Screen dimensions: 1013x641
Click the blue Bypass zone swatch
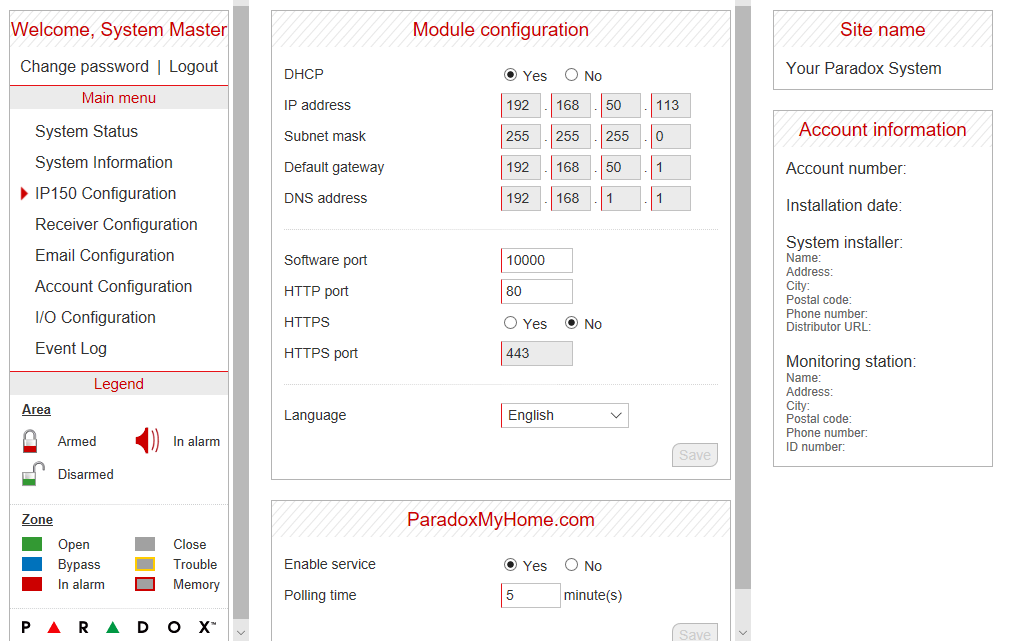[32, 564]
